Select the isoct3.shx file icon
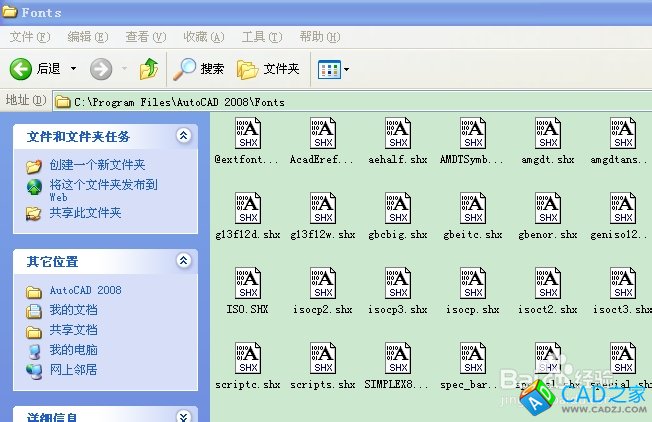652x422 pixels. [x=623, y=283]
